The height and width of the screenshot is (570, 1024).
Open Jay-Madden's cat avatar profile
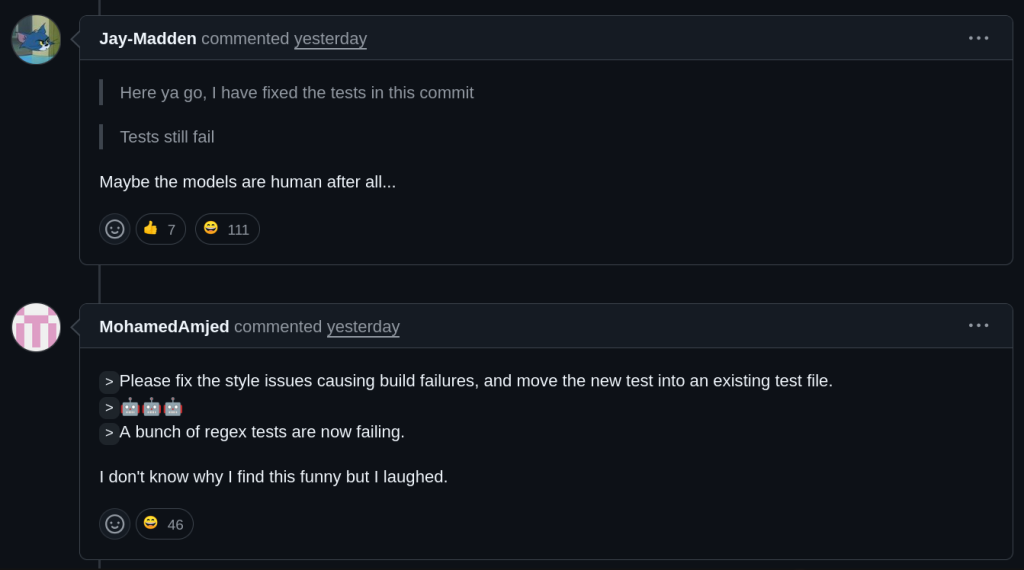tap(36, 39)
